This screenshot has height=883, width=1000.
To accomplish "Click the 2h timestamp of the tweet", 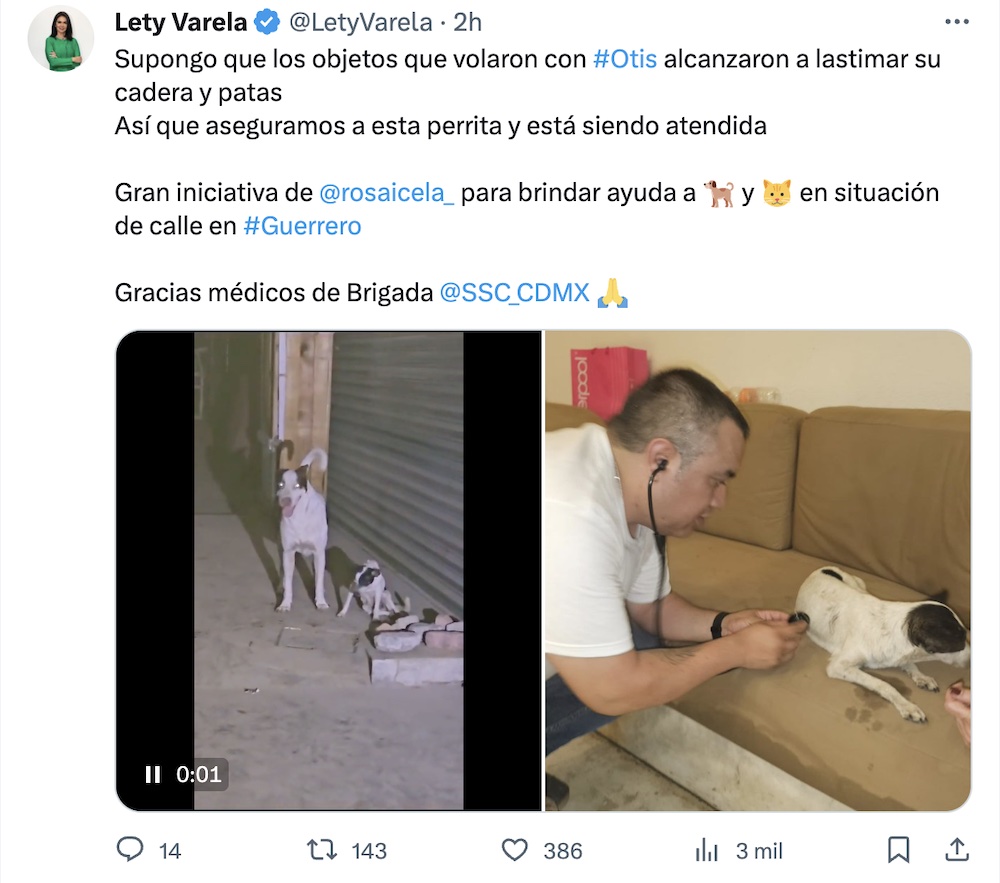I will point(467,22).
